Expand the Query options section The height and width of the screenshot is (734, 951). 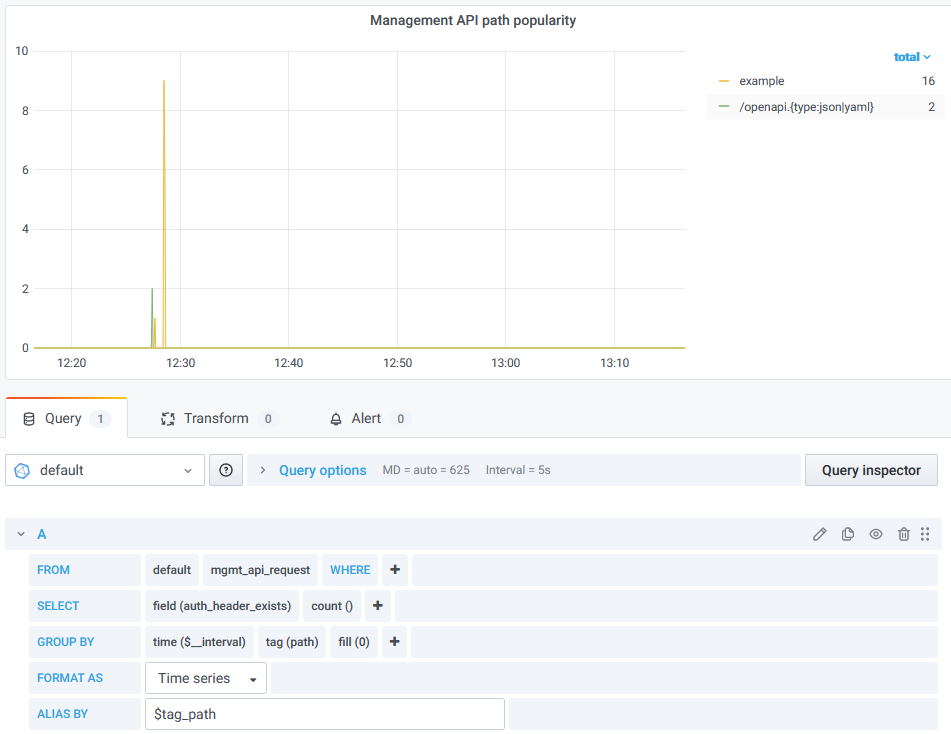coord(322,470)
